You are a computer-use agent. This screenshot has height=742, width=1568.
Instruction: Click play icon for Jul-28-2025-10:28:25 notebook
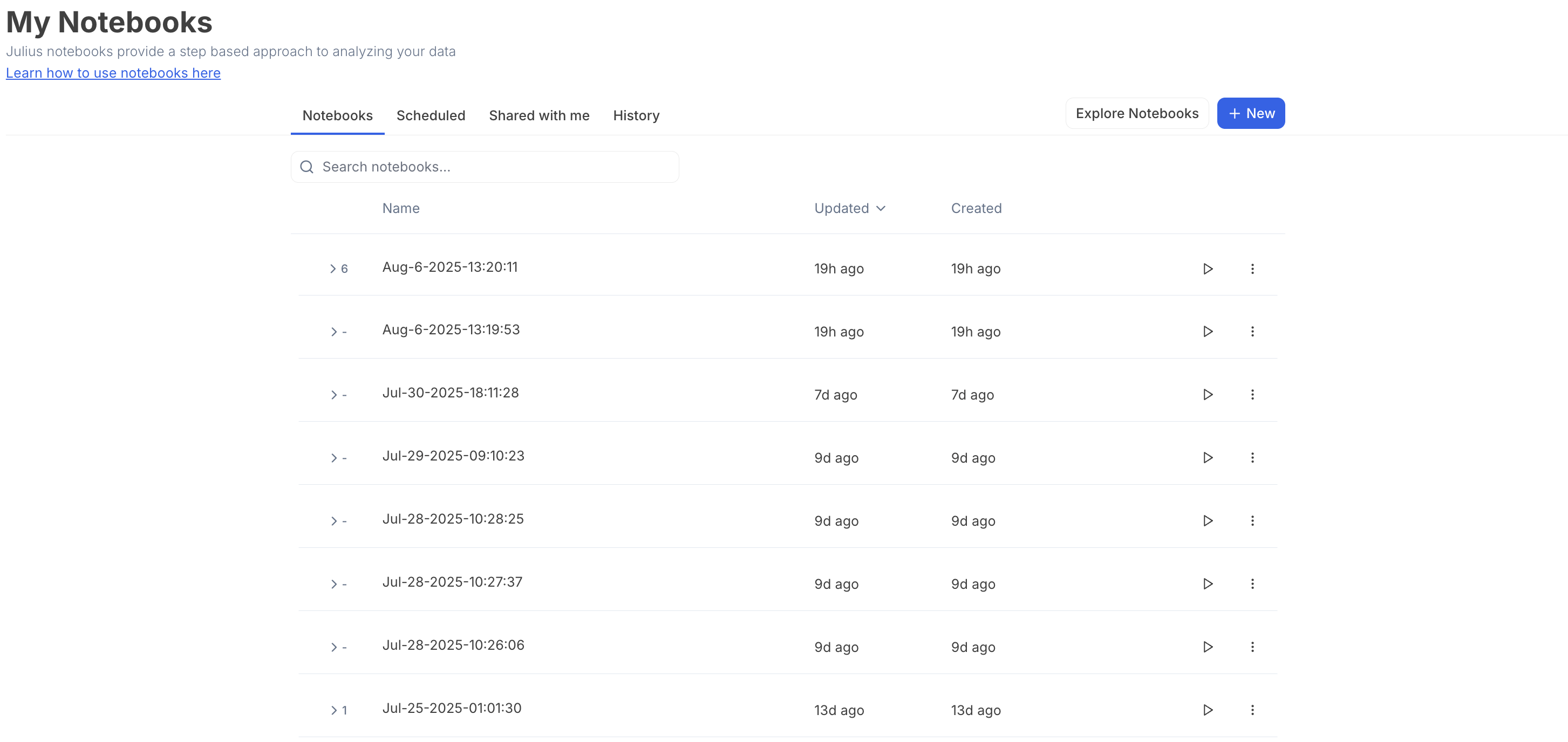click(x=1208, y=520)
